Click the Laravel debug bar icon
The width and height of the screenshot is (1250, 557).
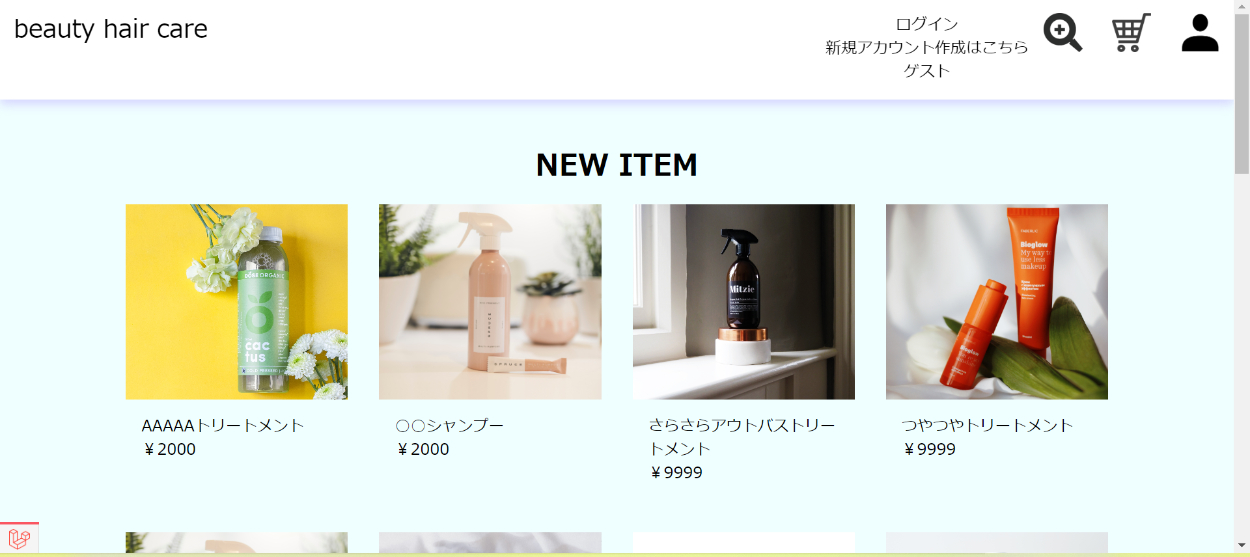(x=19, y=539)
